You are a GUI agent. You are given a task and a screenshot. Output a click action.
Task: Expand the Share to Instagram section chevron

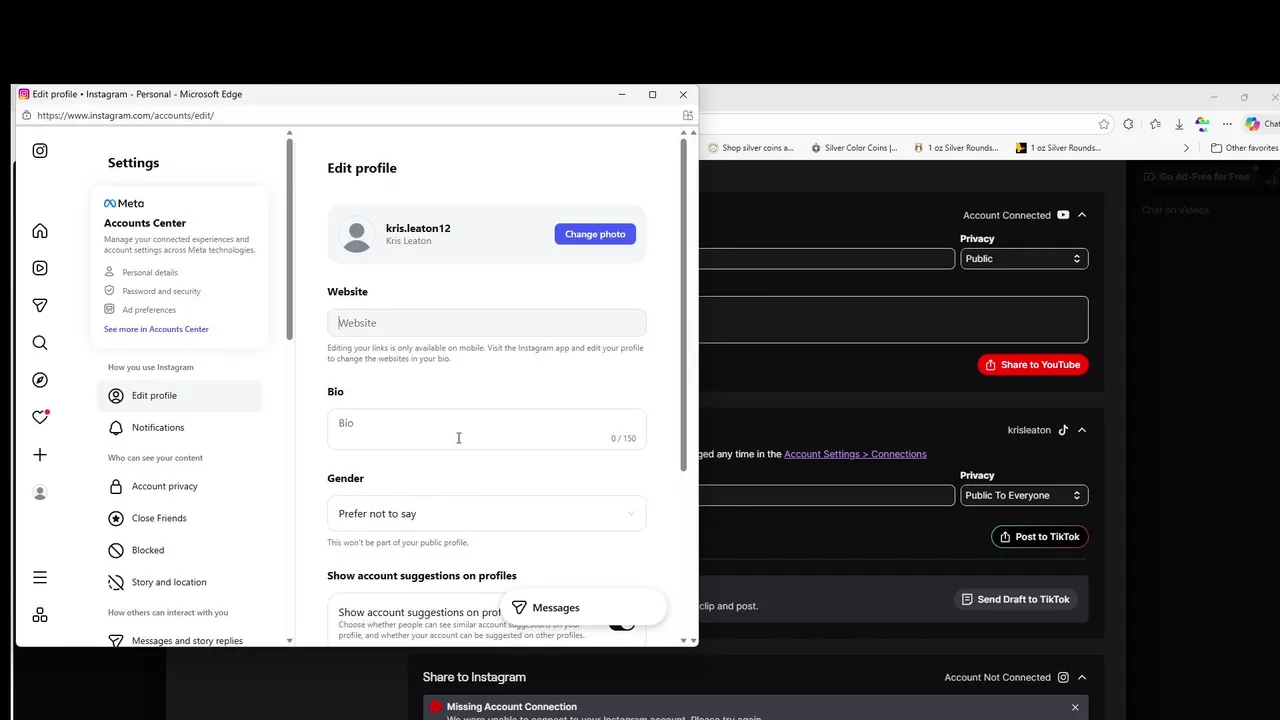click(x=1082, y=677)
